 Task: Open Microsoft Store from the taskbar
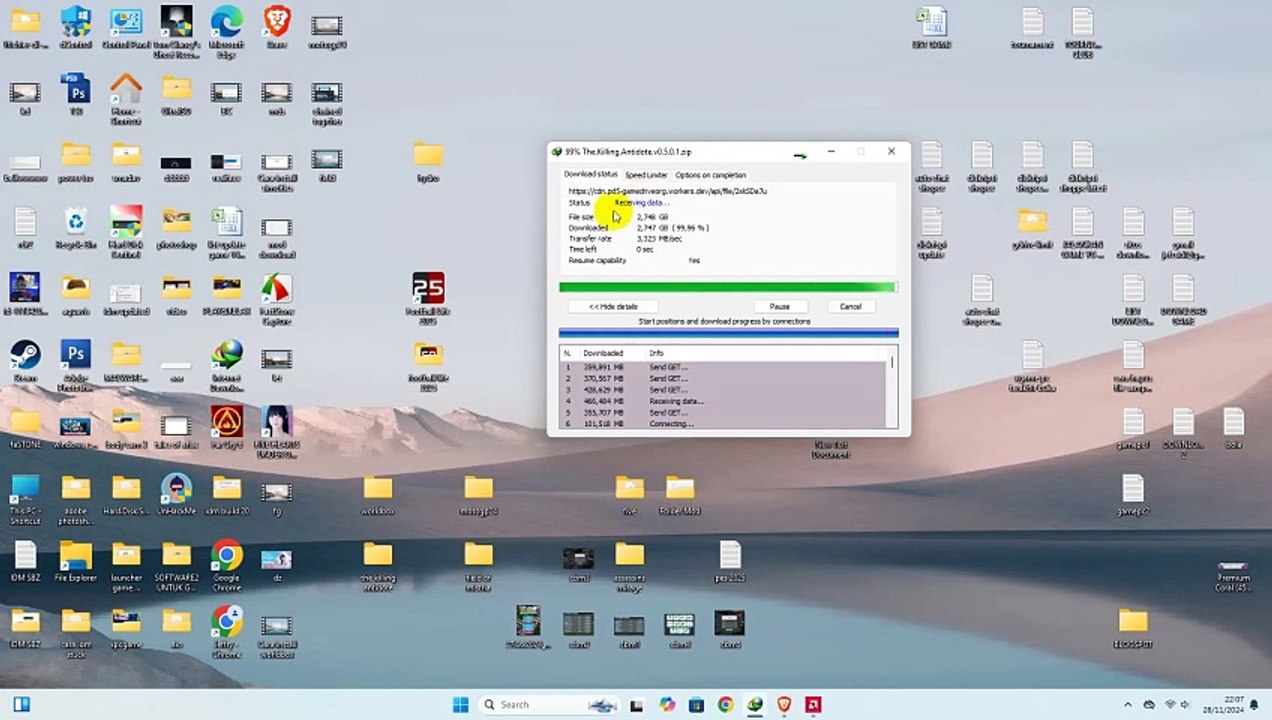pyautogui.click(x=696, y=705)
